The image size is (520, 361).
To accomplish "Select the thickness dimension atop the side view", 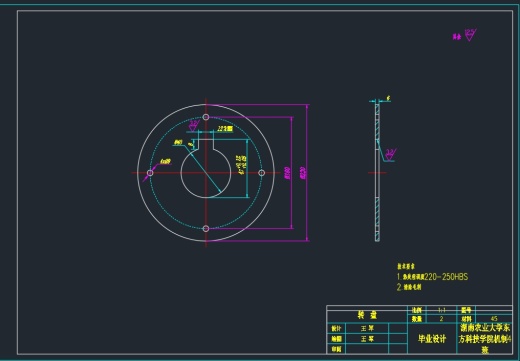I will pyautogui.click(x=388, y=98).
